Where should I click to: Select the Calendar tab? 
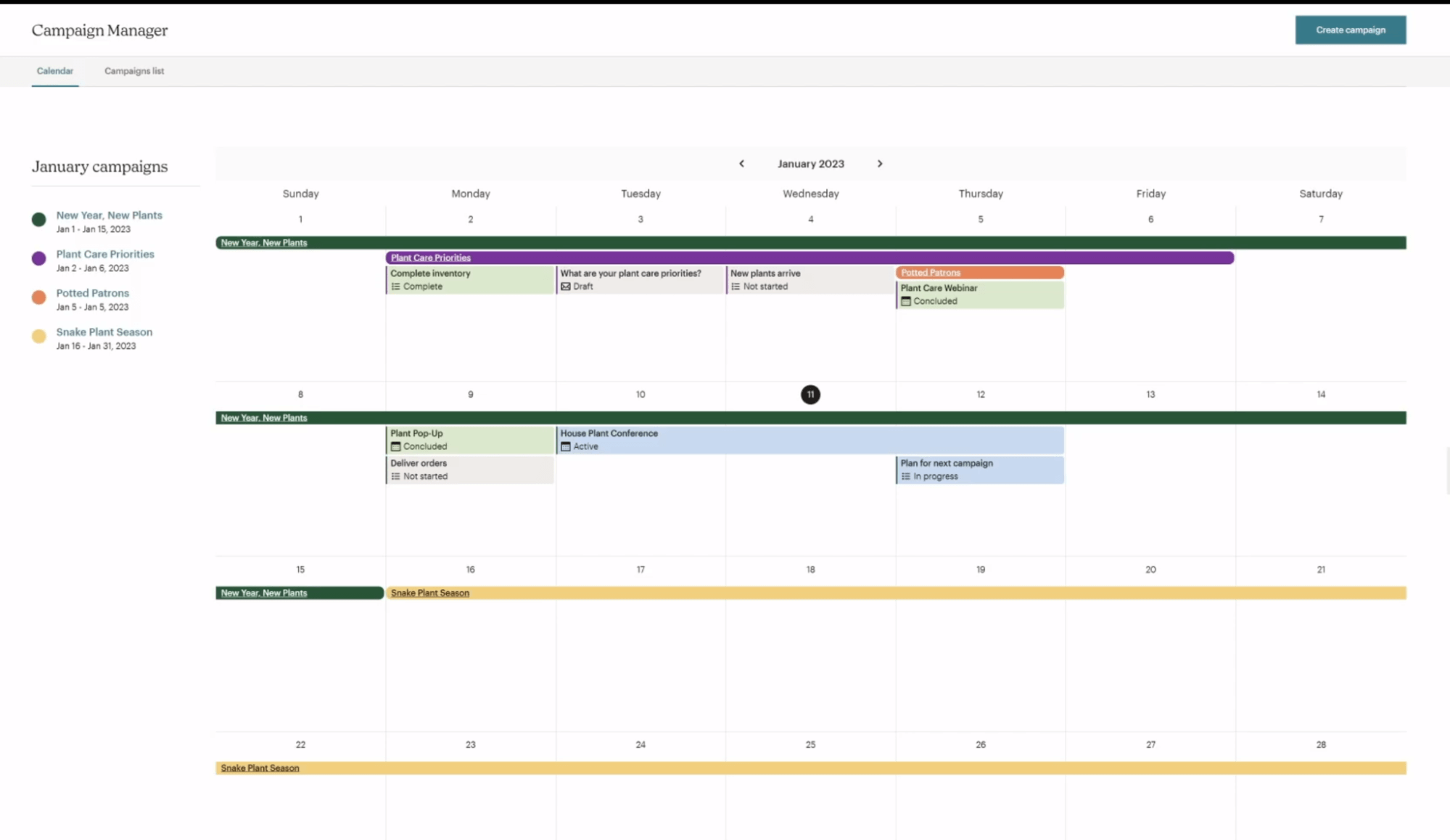tap(55, 71)
